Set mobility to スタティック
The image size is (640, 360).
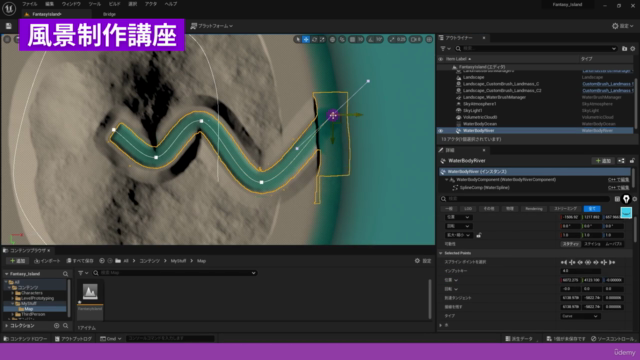point(571,244)
